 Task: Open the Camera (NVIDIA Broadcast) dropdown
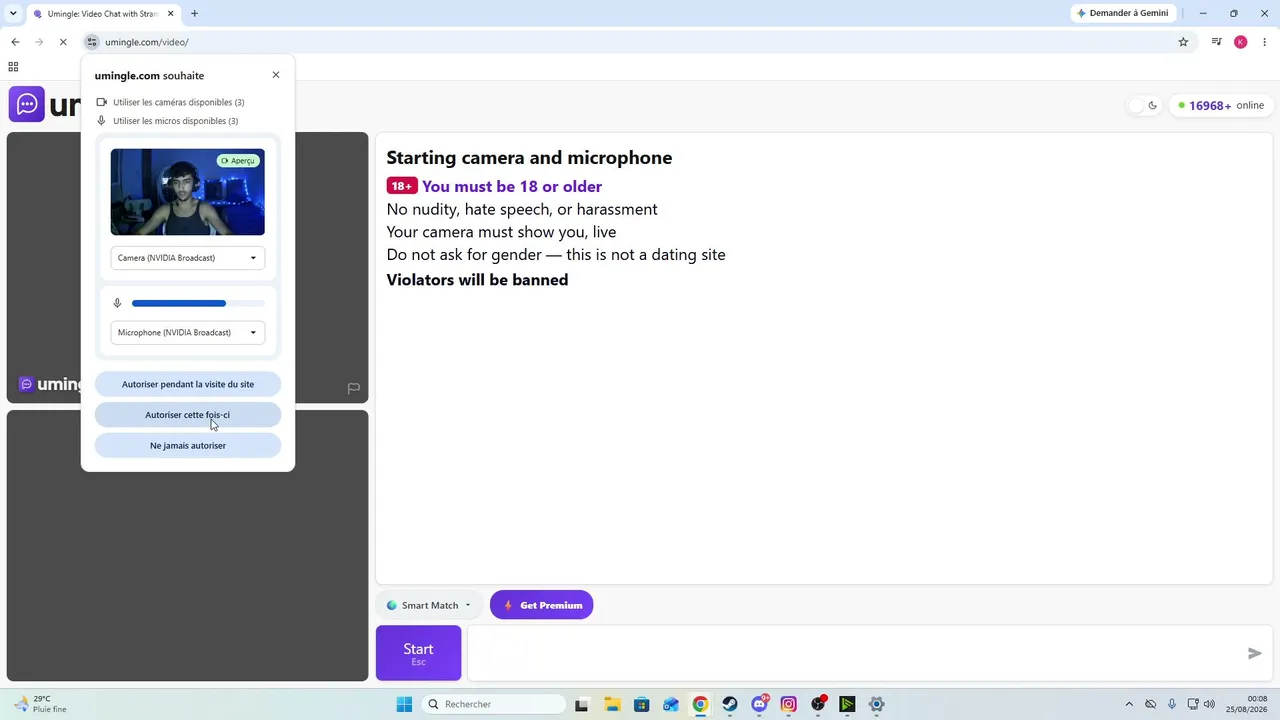(188, 258)
